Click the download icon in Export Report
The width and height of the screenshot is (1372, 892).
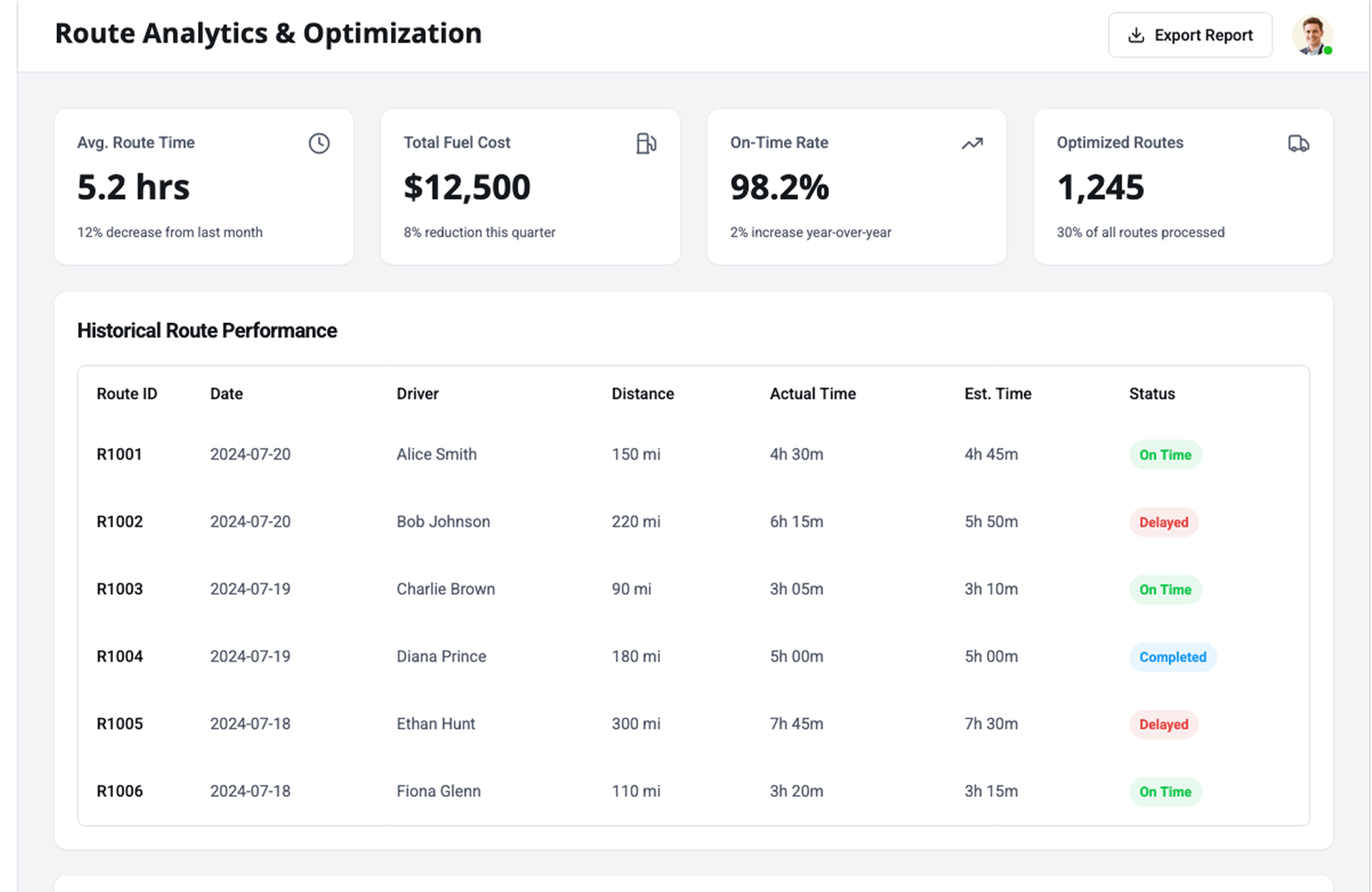click(1135, 35)
